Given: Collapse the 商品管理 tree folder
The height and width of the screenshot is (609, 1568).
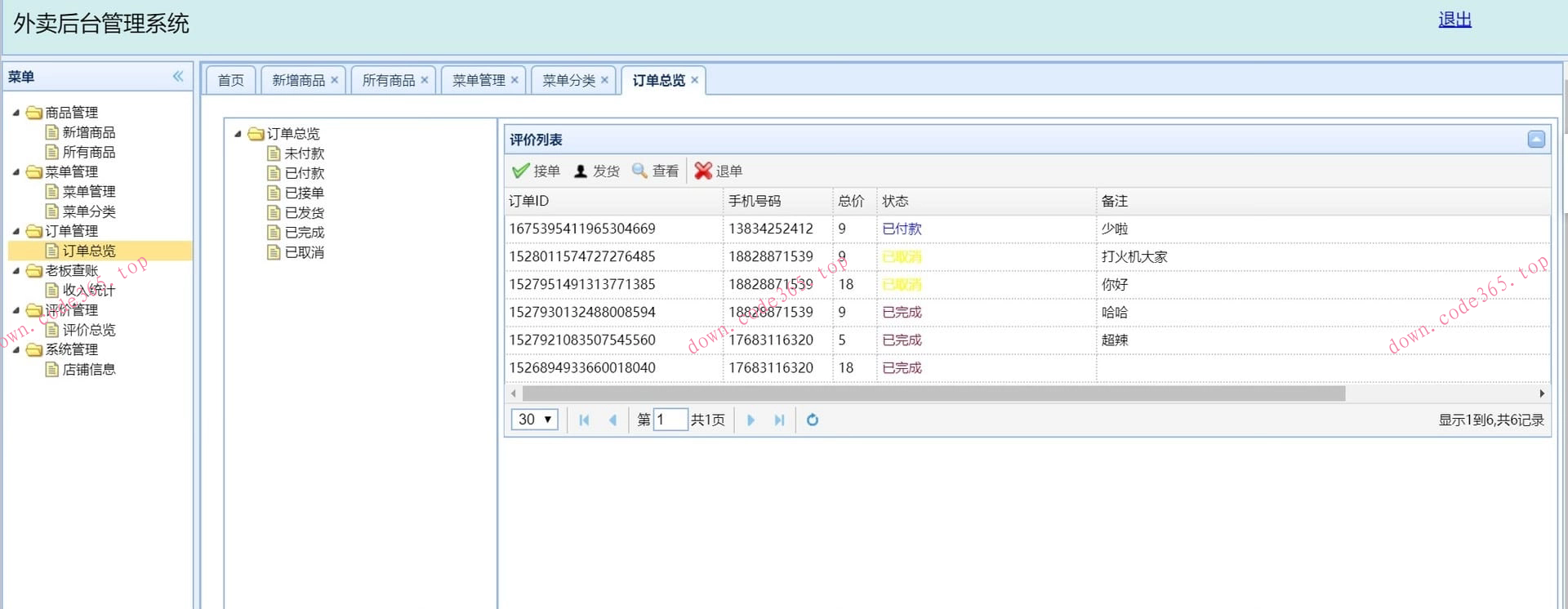Looking at the screenshot, I should [x=16, y=113].
